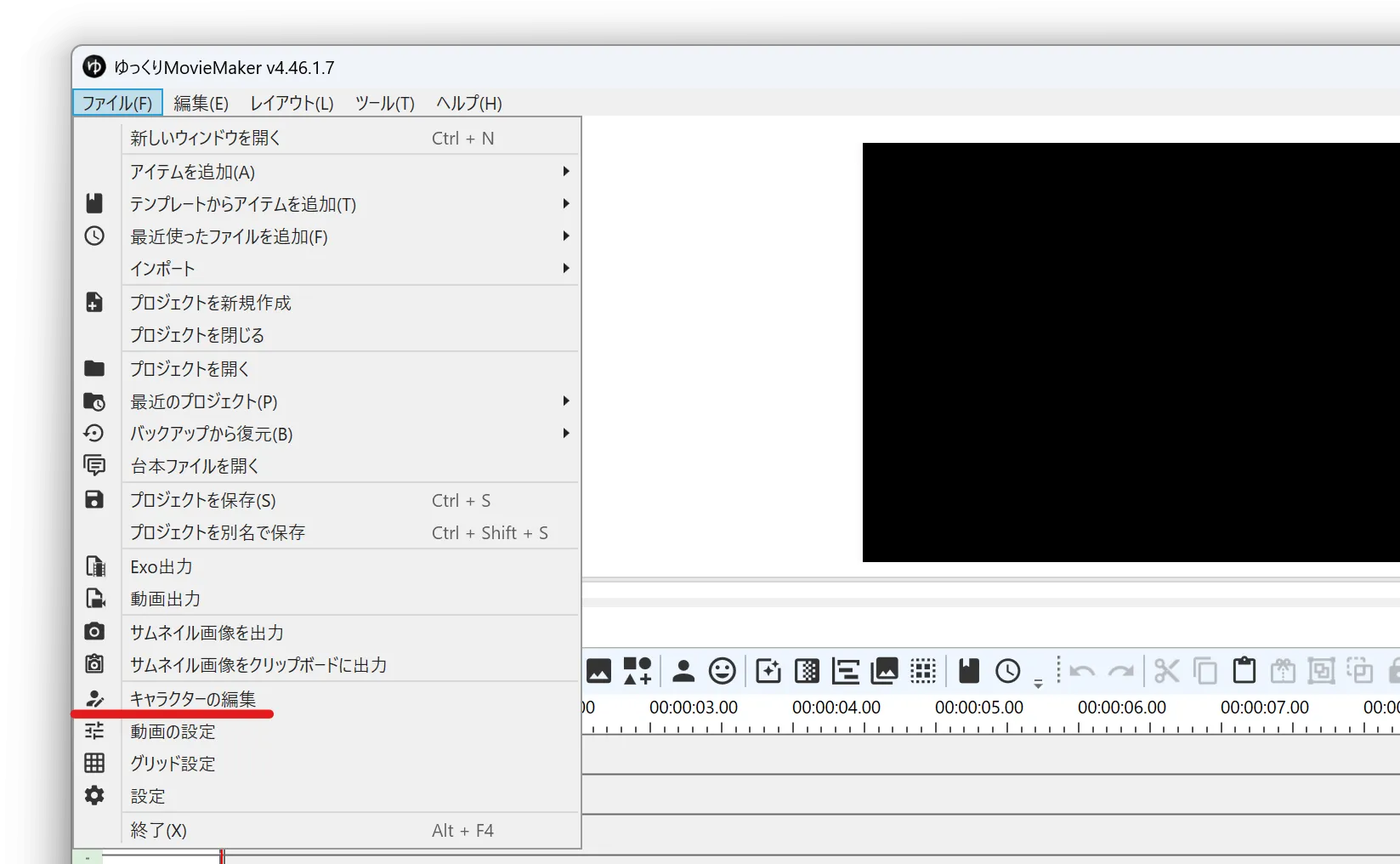Click the 00:00:04.00 timeline ruler mark
Screen dimensions: 1400x864
point(836,707)
